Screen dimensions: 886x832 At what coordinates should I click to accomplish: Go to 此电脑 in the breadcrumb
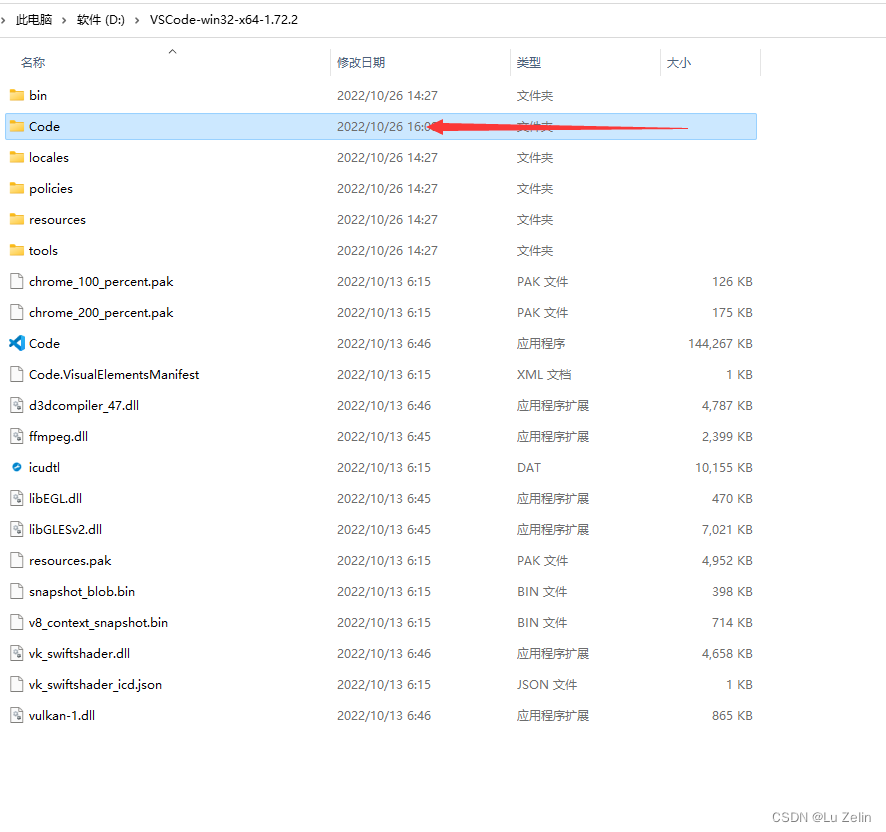pyautogui.click(x=34, y=20)
